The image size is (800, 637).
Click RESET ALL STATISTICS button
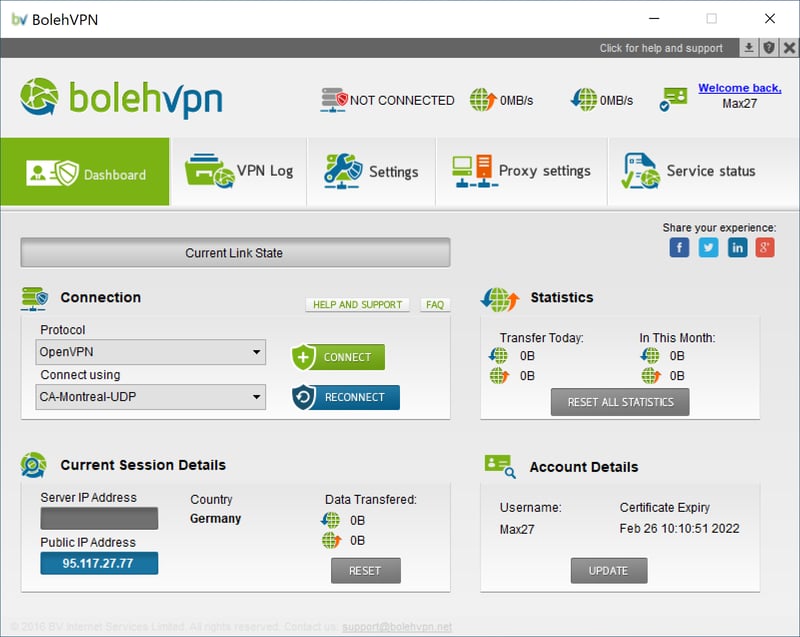coord(620,402)
